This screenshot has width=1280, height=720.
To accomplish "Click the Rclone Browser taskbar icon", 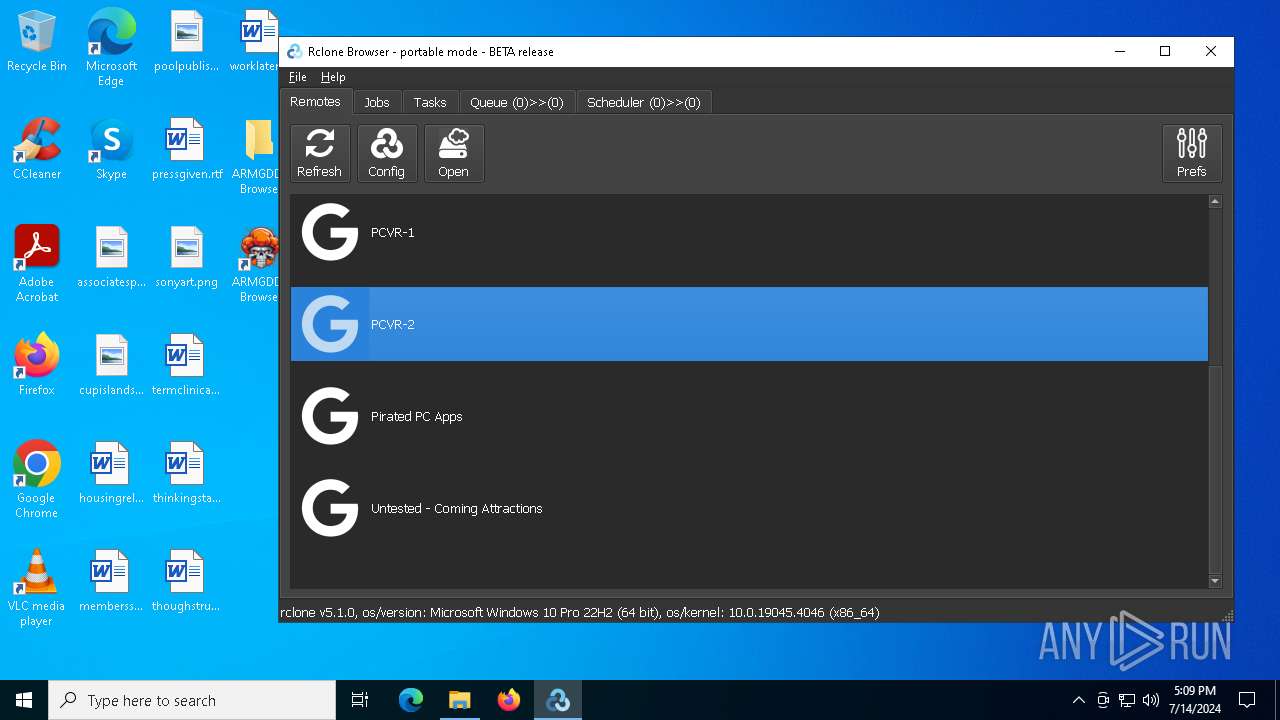I will point(558,700).
